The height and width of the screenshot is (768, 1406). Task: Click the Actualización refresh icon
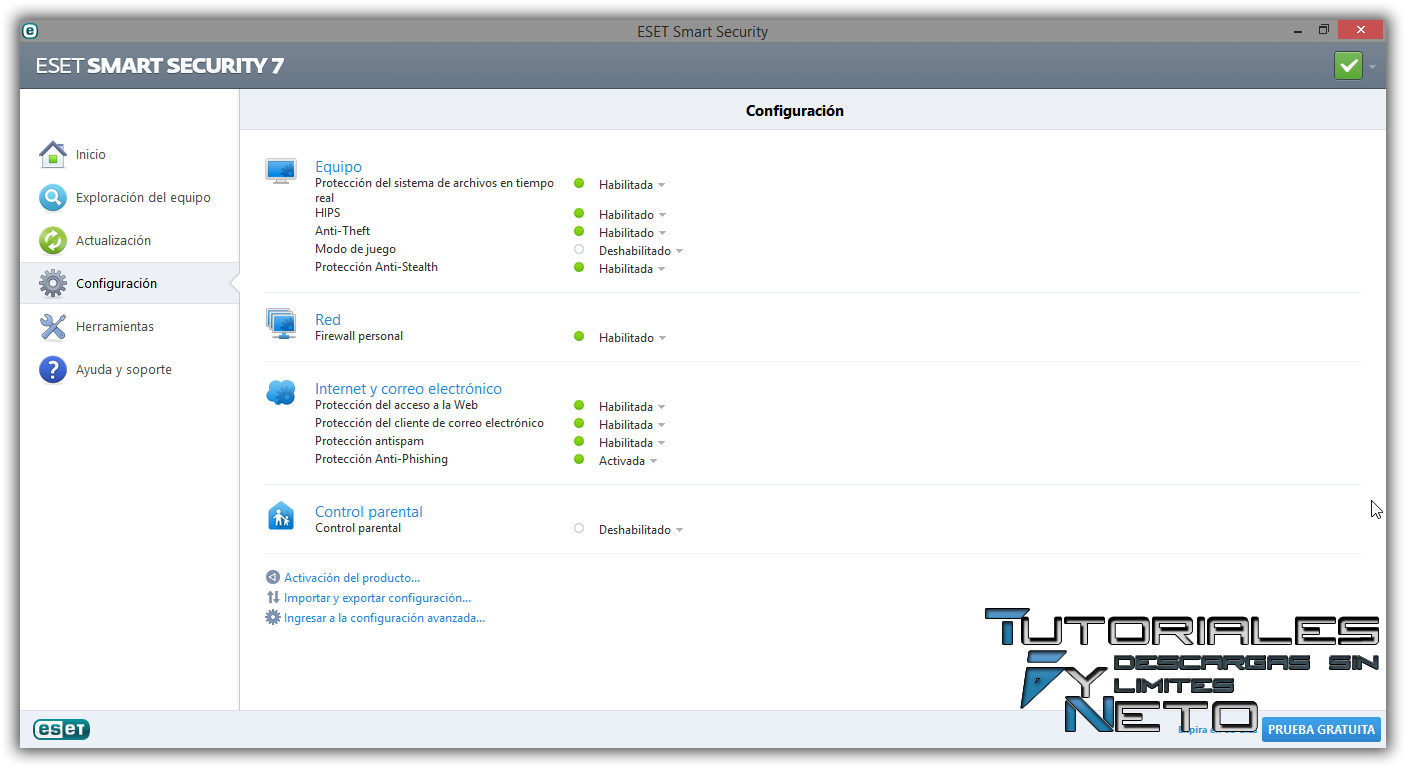point(53,241)
